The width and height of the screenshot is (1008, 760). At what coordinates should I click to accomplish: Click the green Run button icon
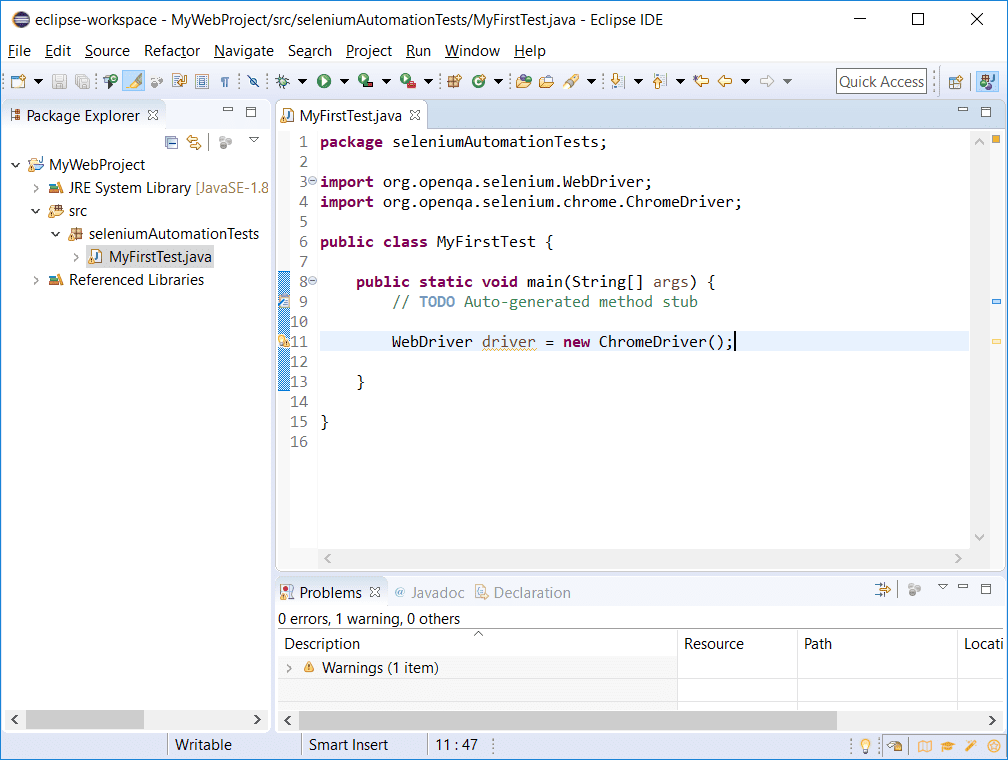click(324, 81)
